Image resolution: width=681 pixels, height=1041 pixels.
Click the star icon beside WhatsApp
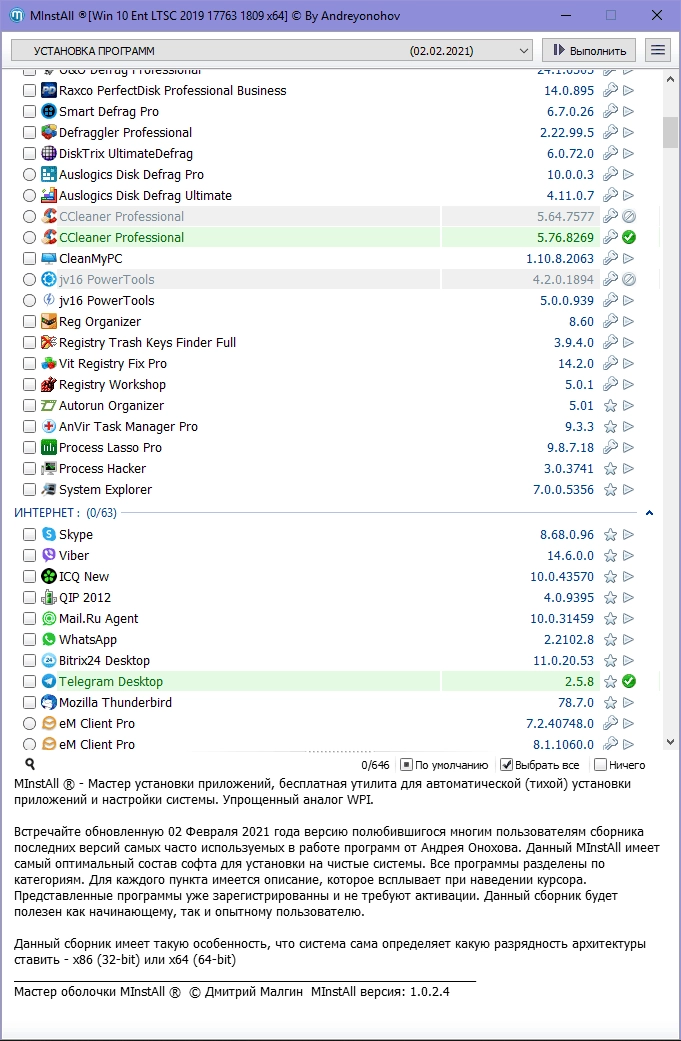point(610,640)
